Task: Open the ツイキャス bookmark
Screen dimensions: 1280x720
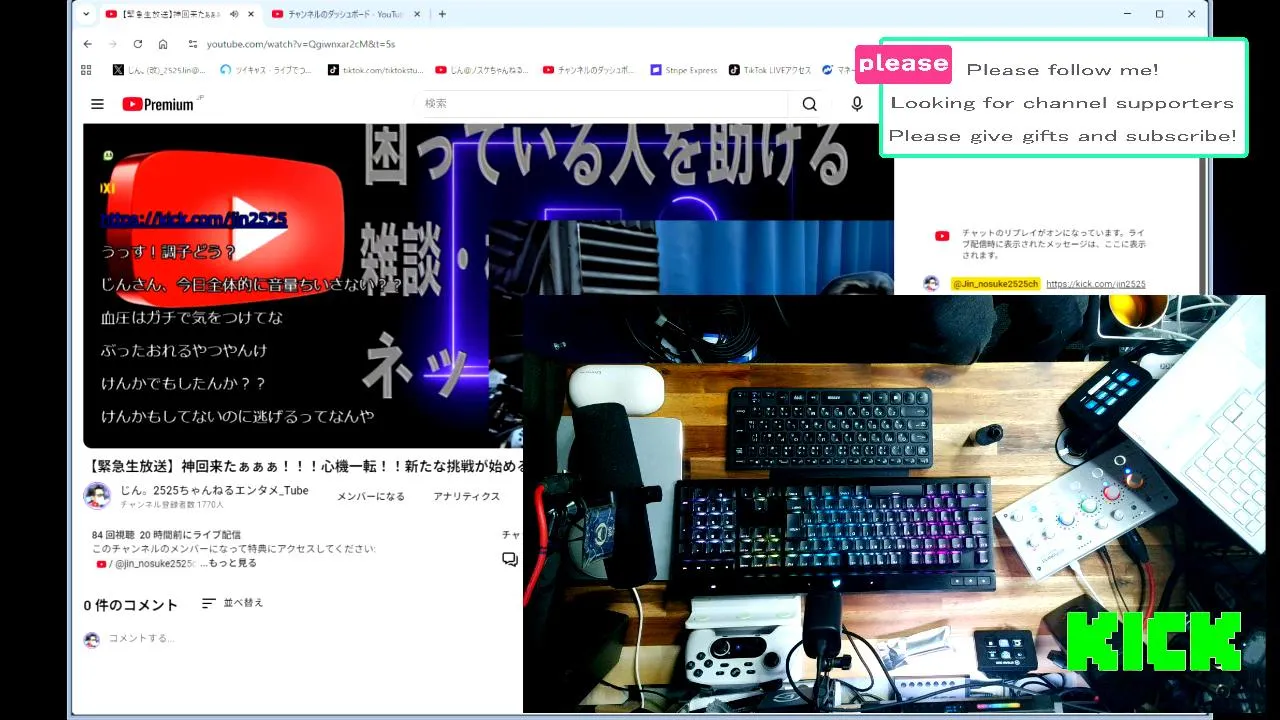Action: coord(266,70)
